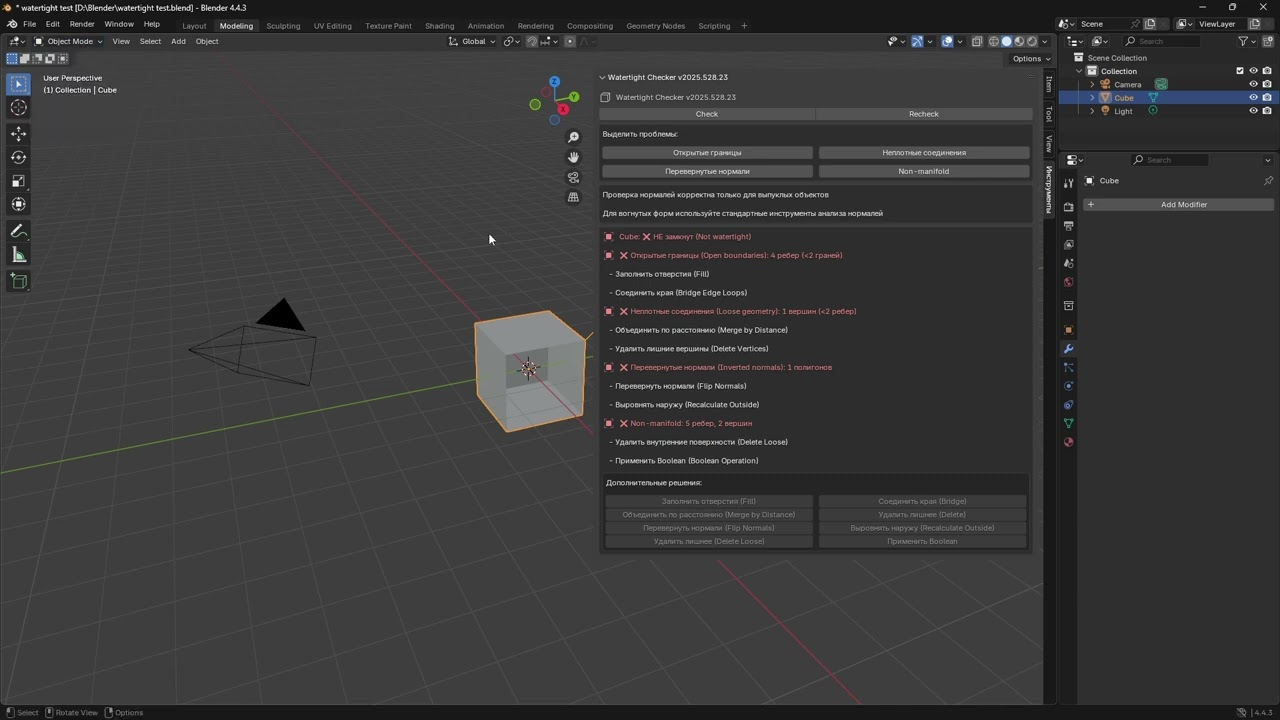This screenshot has height=720, width=1280.
Task: Choose the Measure tool
Action: click(x=18, y=255)
